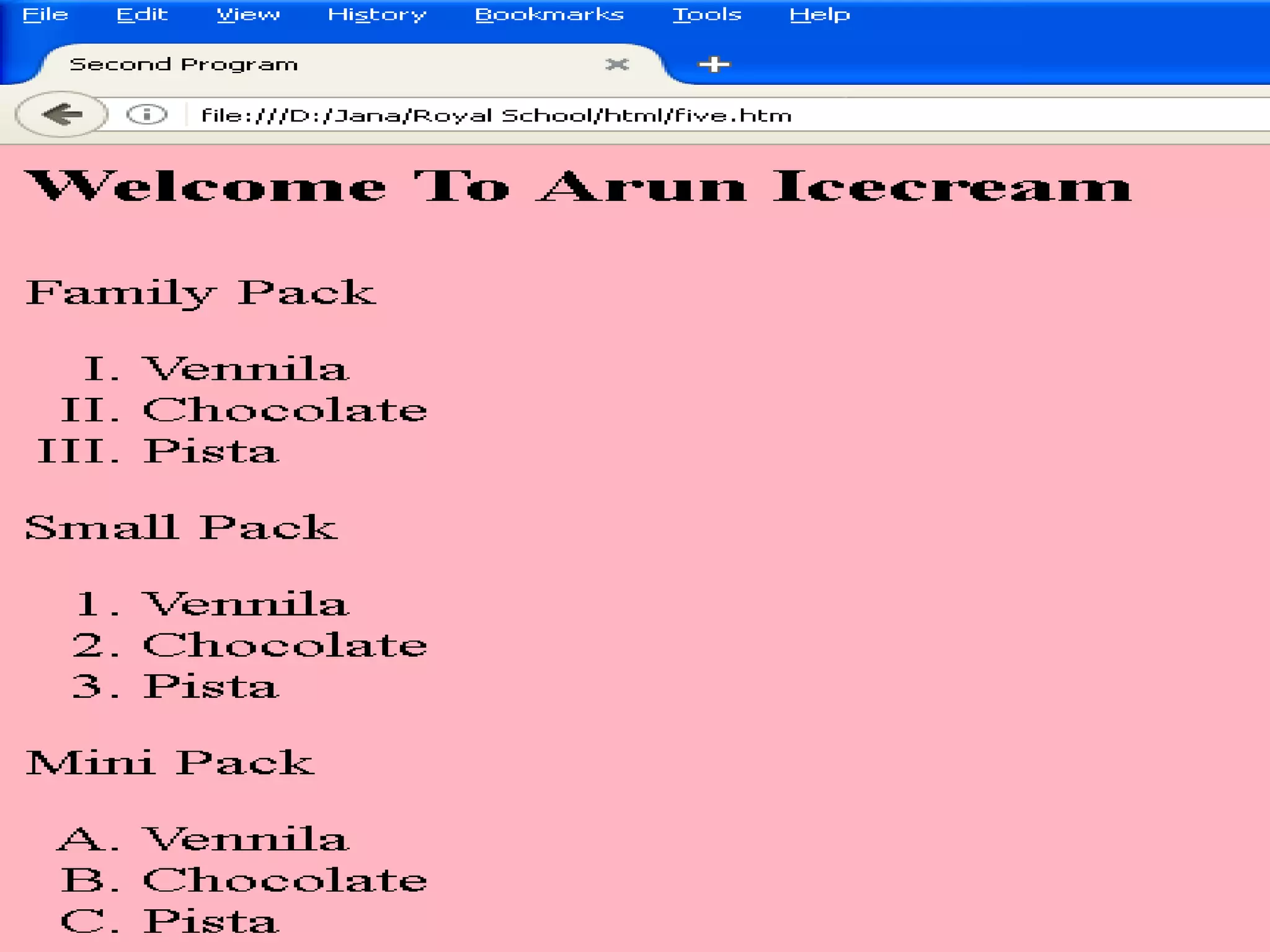Open a new tab with plus icon
The image size is (1270, 952).
[714, 64]
